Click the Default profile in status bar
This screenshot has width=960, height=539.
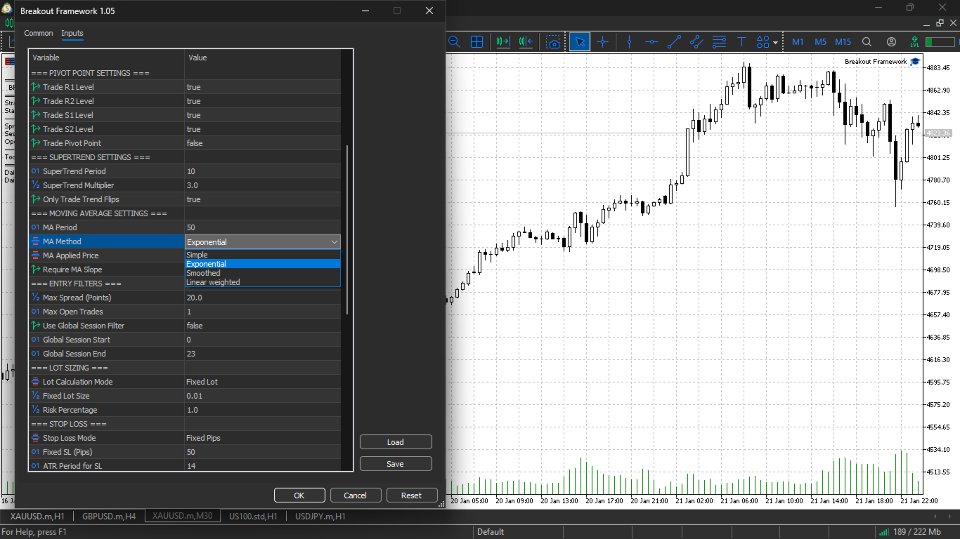coord(490,532)
